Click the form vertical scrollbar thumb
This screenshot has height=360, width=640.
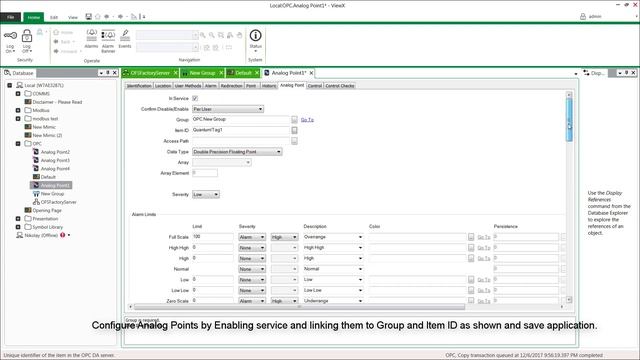click(x=569, y=120)
